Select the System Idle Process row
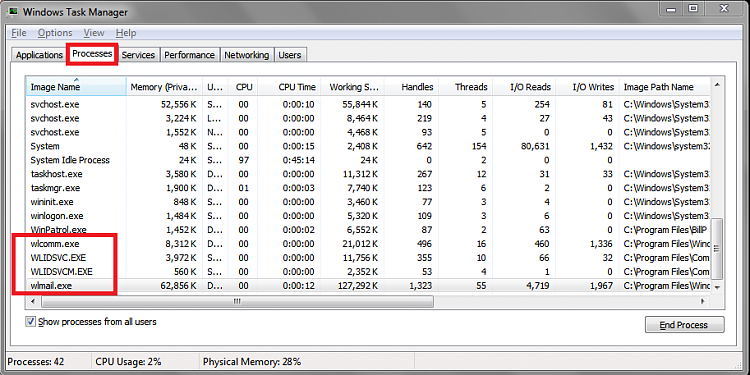750x375 pixels. 369,160
